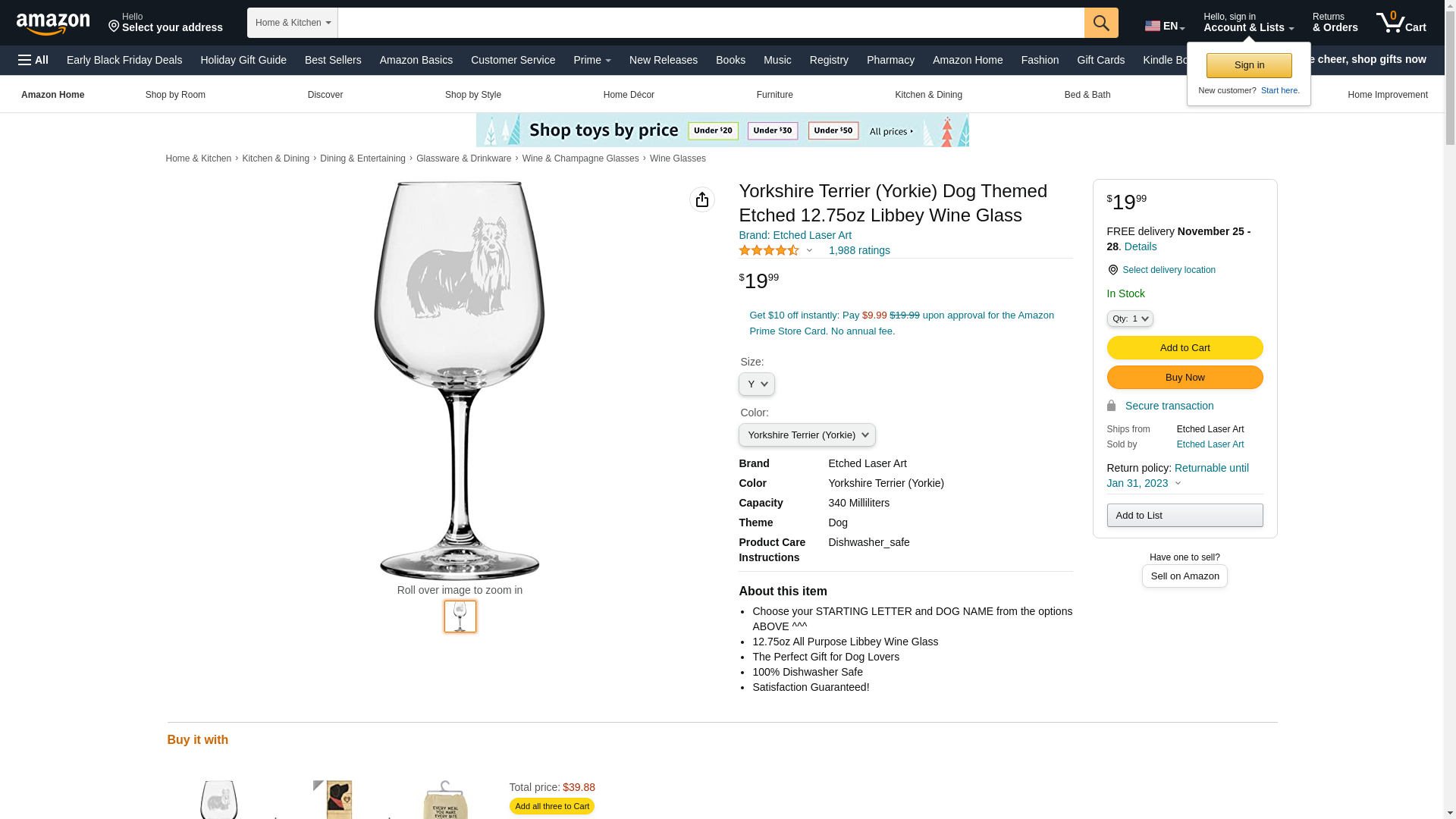
Task: Click the Amazon logo
Action: 53,24
